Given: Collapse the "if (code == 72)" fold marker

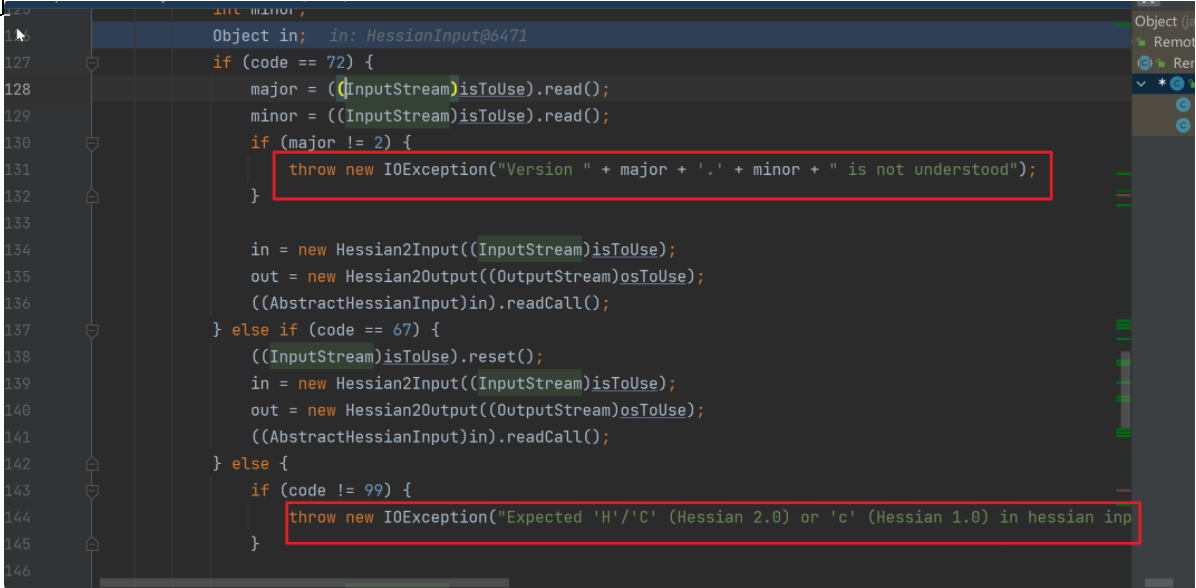Looking at the screenshot, I should pyautogui.click(x=92, y=63).
